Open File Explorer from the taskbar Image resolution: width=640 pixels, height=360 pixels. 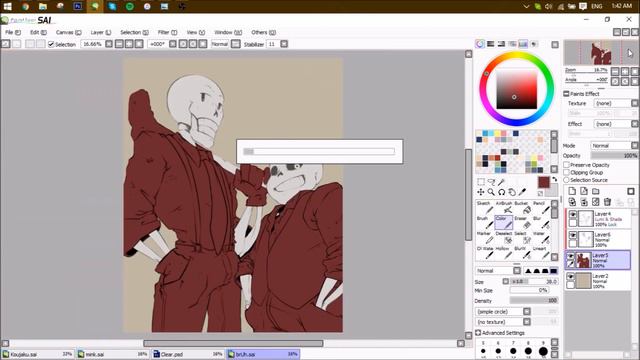click(43, 6)
